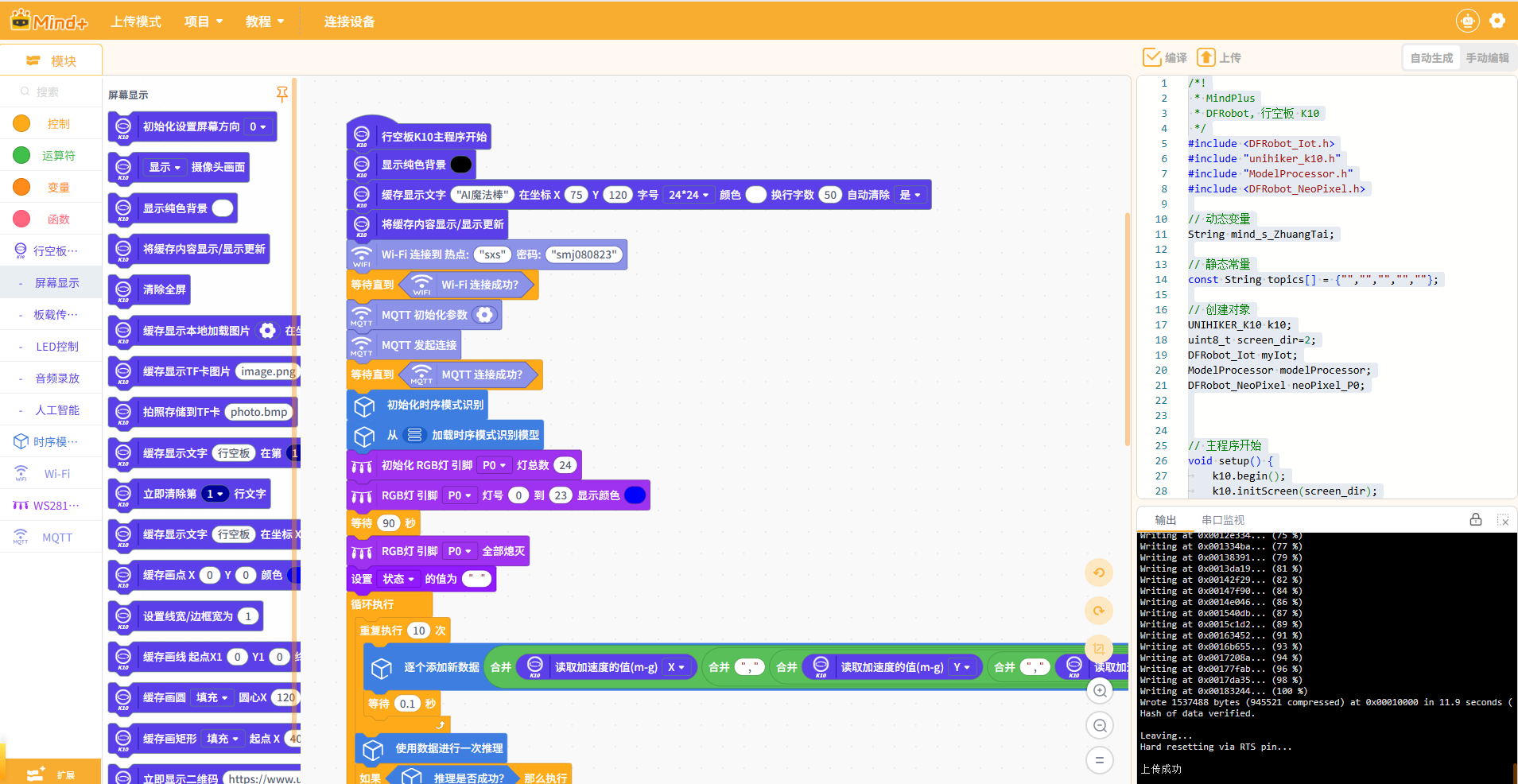Click the undo arrow button on canvas
Viewport: 1518px width, 784px height.
[1099, 572]
